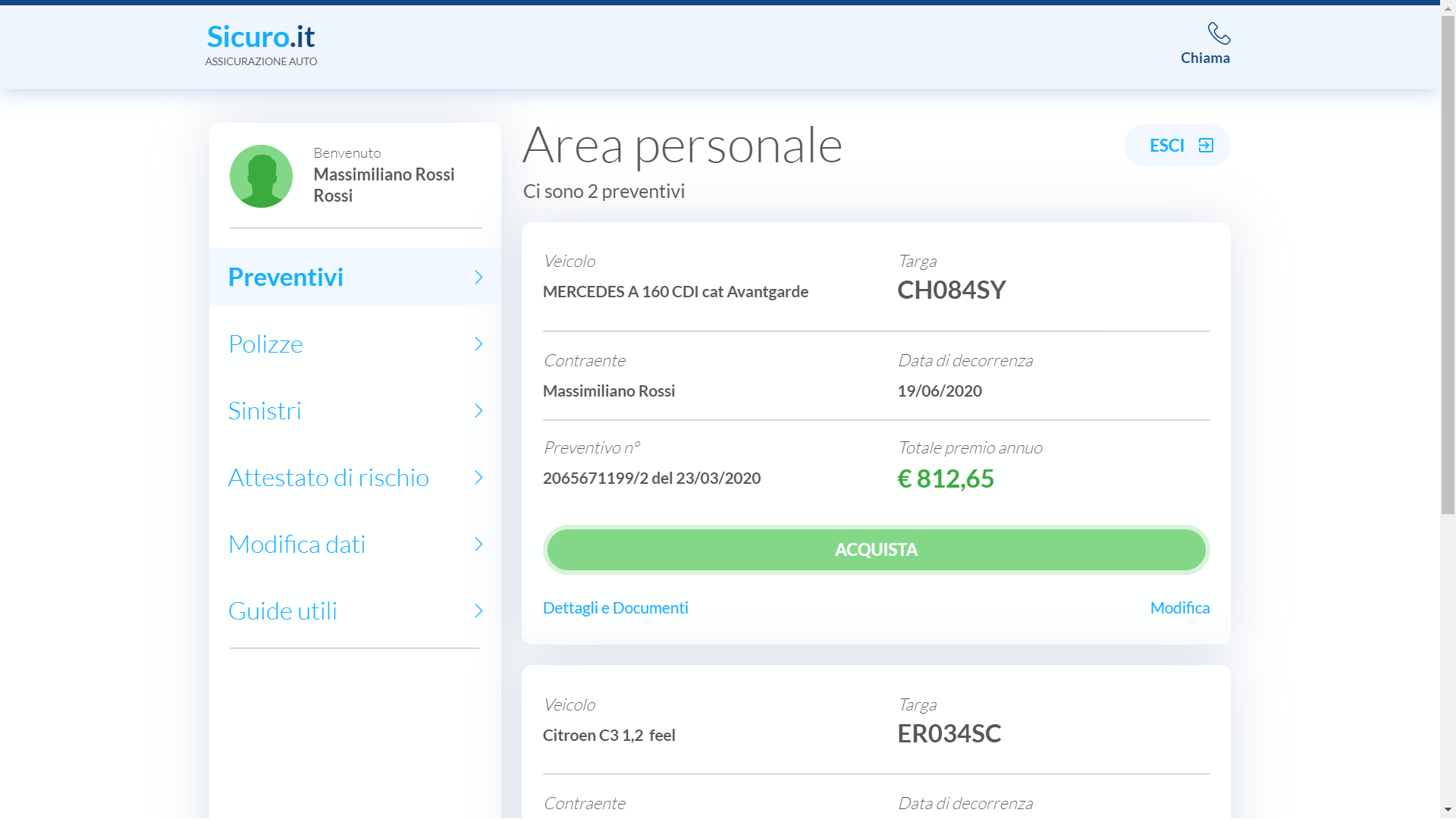The image size is (1456, 819).
Task: Click the exit arrow icon in ESCI
Action: point(1206,146)
